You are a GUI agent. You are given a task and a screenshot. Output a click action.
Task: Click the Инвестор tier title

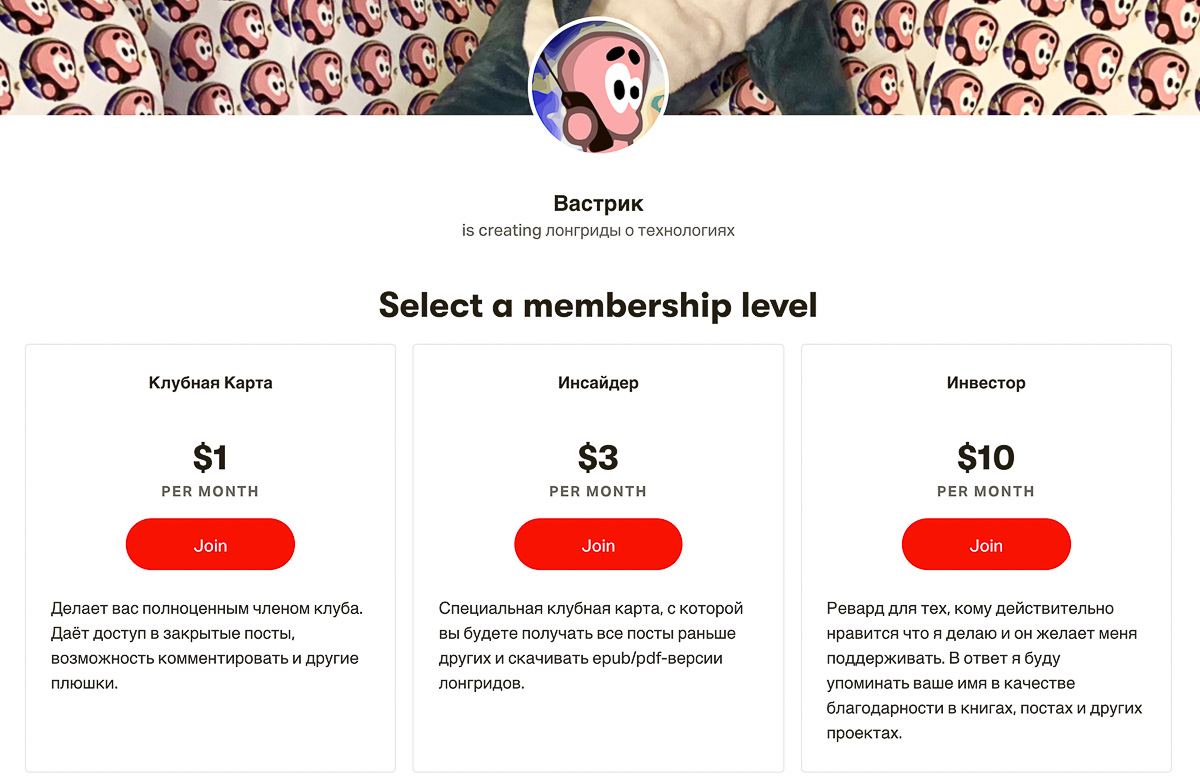click(986, 382)
